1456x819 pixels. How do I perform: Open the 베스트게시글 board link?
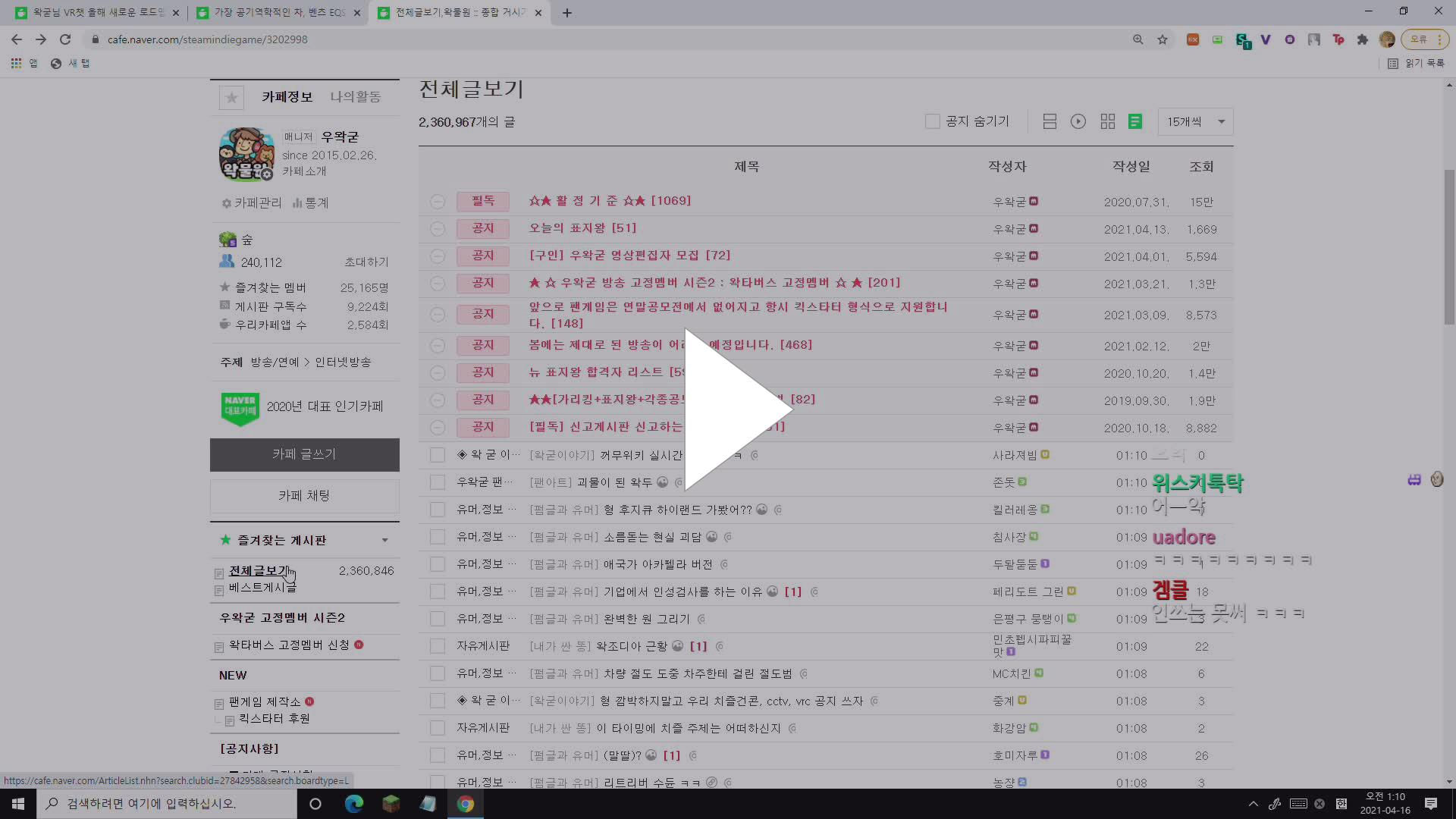click(262, 588)
